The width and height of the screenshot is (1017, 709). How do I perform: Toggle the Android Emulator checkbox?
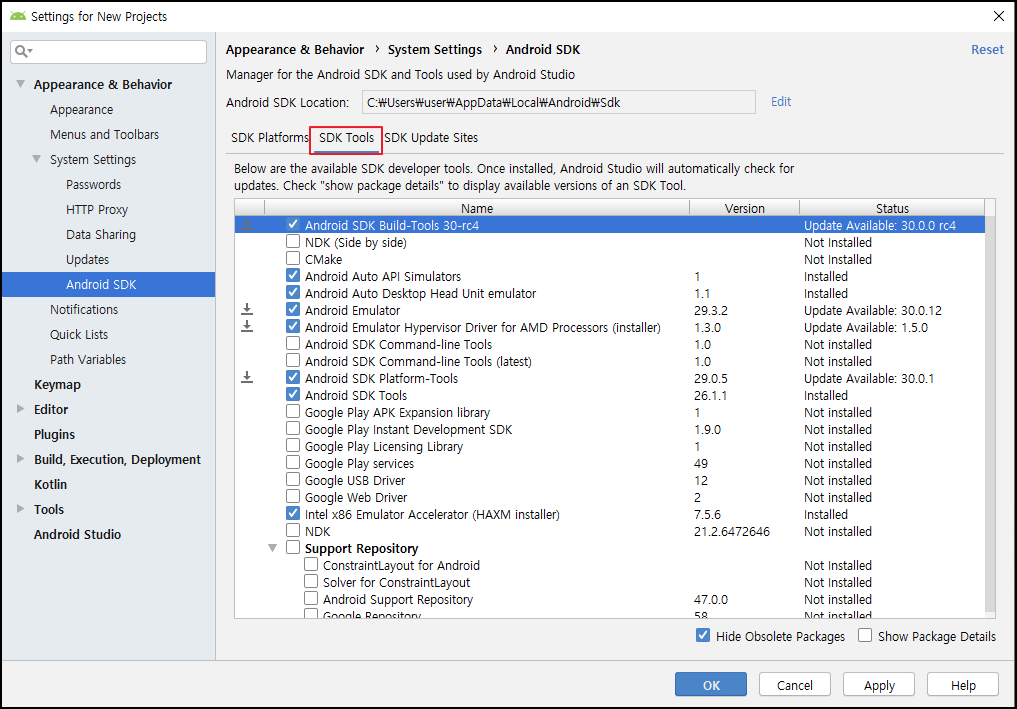click(293, 309)
